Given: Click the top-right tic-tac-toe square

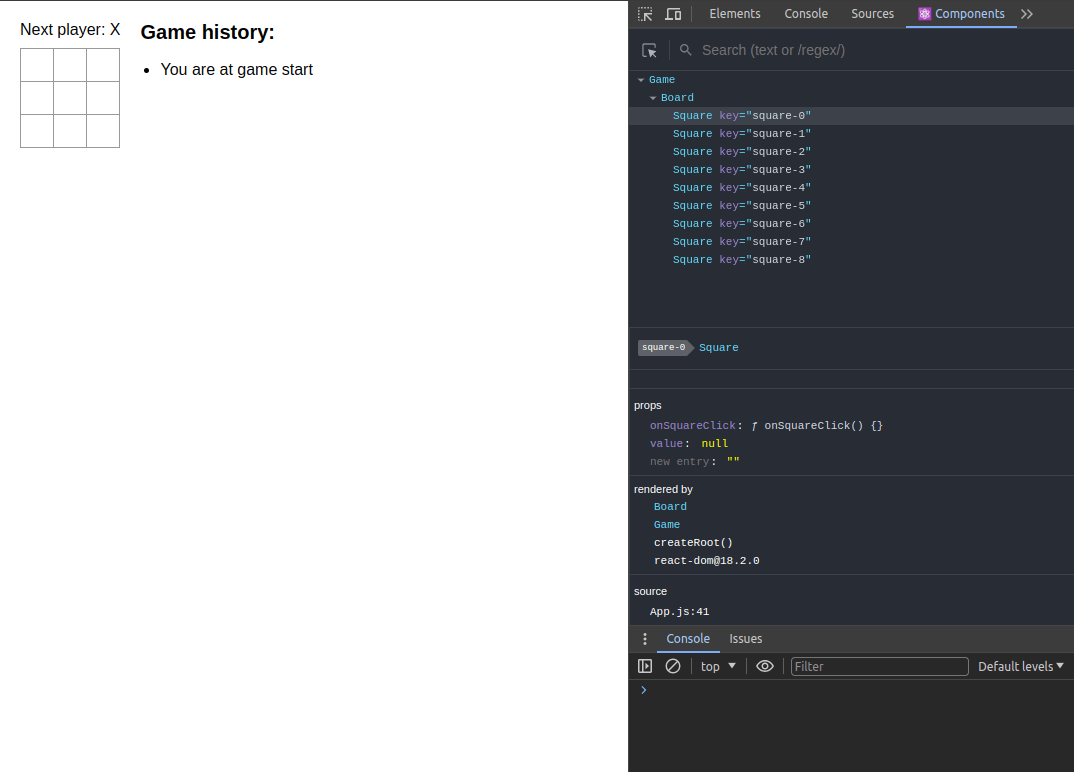Looking at the screenshot, I should click(103, 65).
